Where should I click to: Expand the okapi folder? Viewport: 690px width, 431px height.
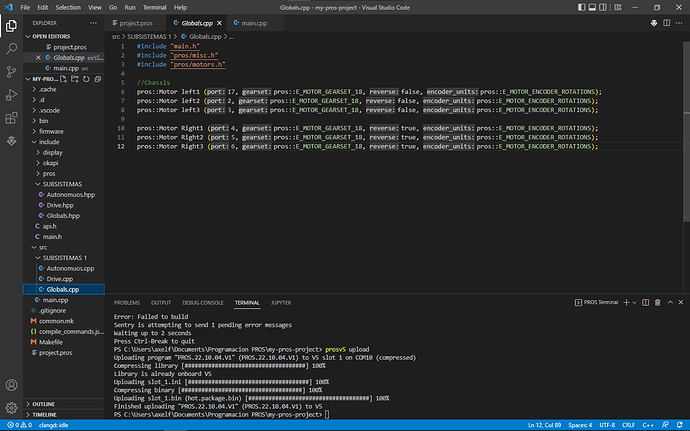pos(50,163)
